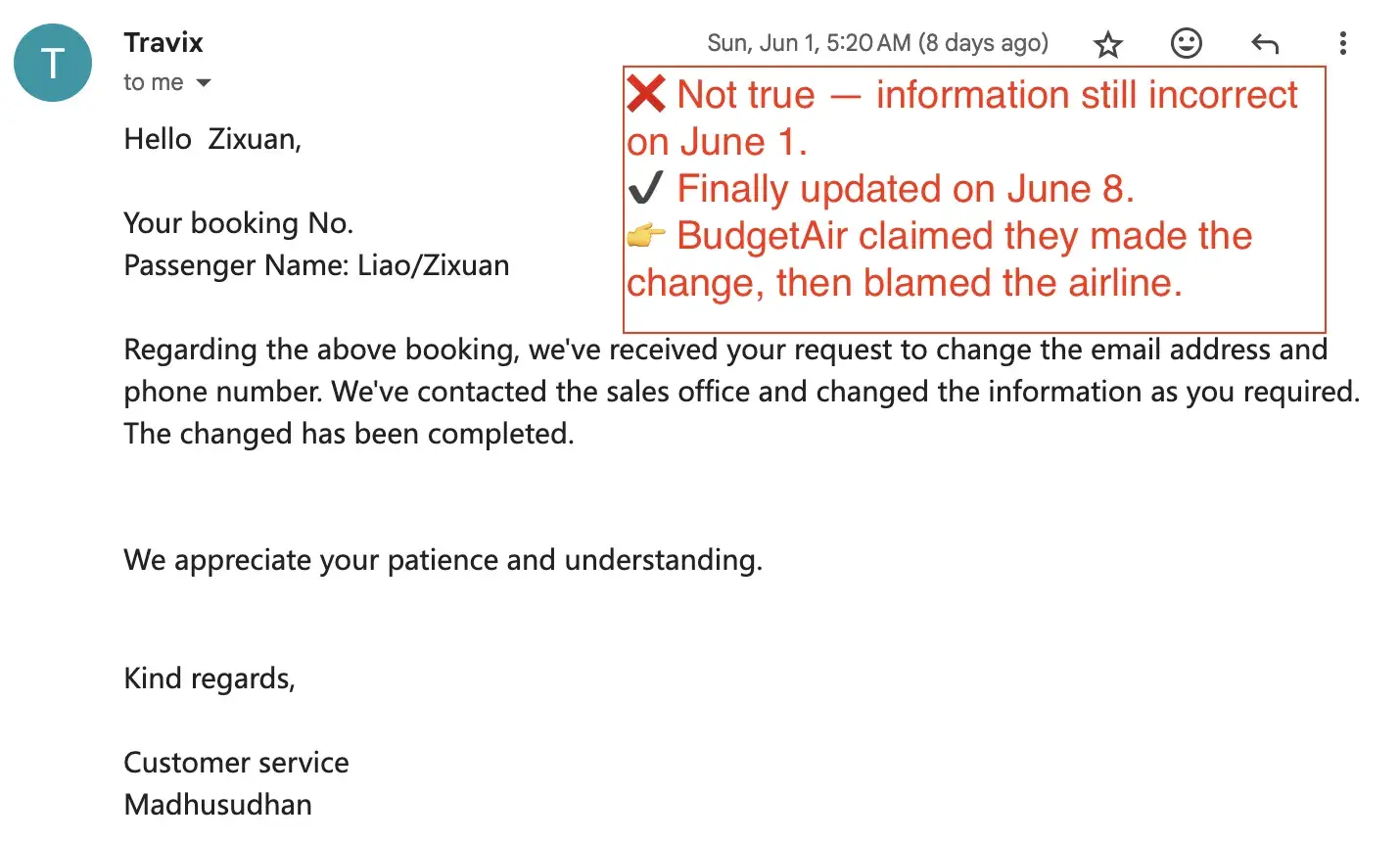Screen dimensions: 1400x842
Task: Click the pointing hand emoji
Action: point(645,235)
